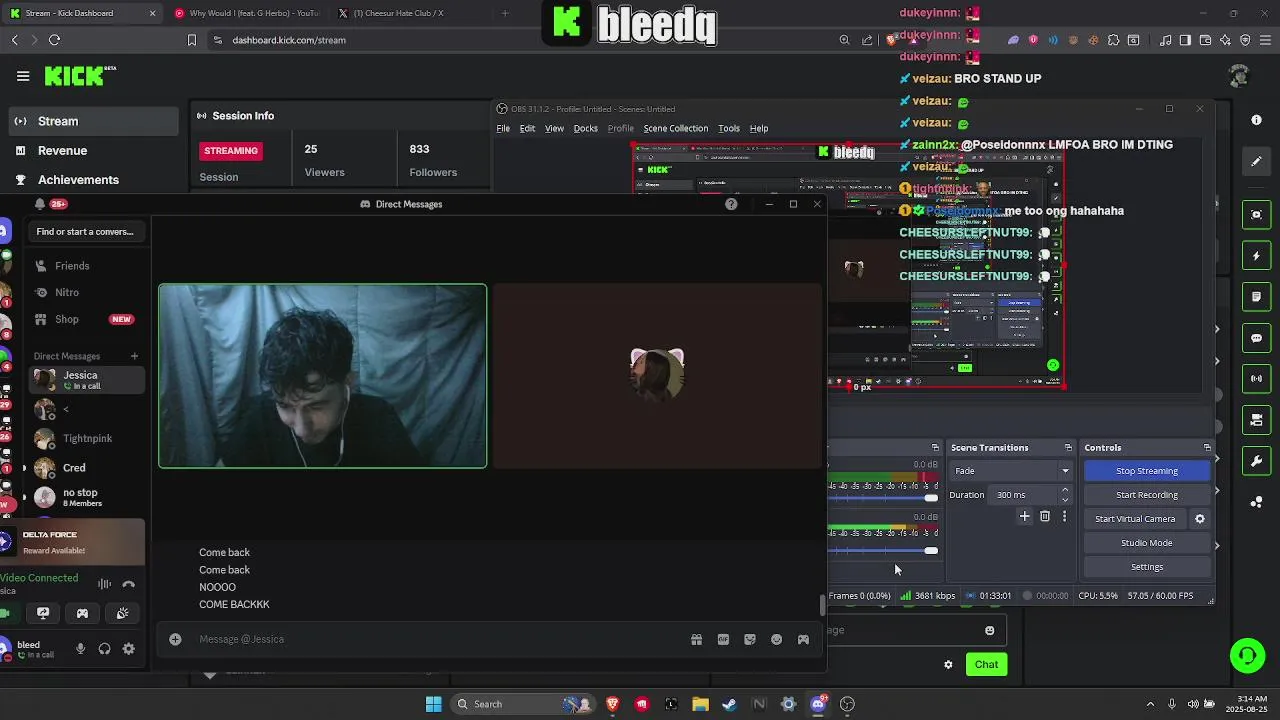Click lower audio mixer volume slider handle in OBS
The image size is (1280, 720).
tap(931, 551)
